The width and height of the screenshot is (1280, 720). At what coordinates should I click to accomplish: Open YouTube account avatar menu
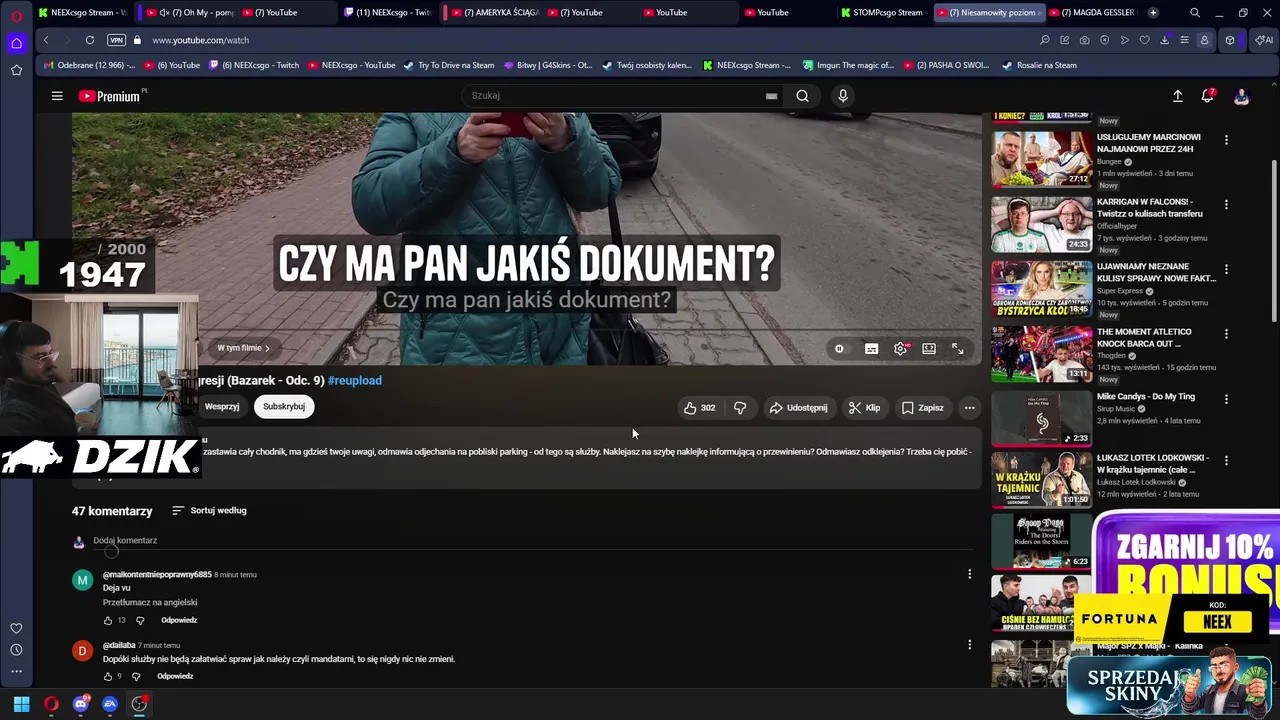1241,96
